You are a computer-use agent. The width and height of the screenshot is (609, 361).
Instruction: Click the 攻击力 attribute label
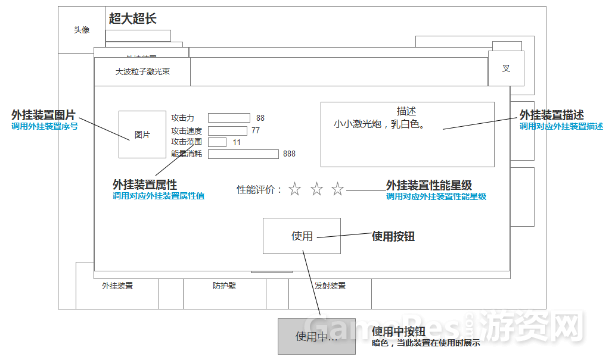click(x=183, y=118)
